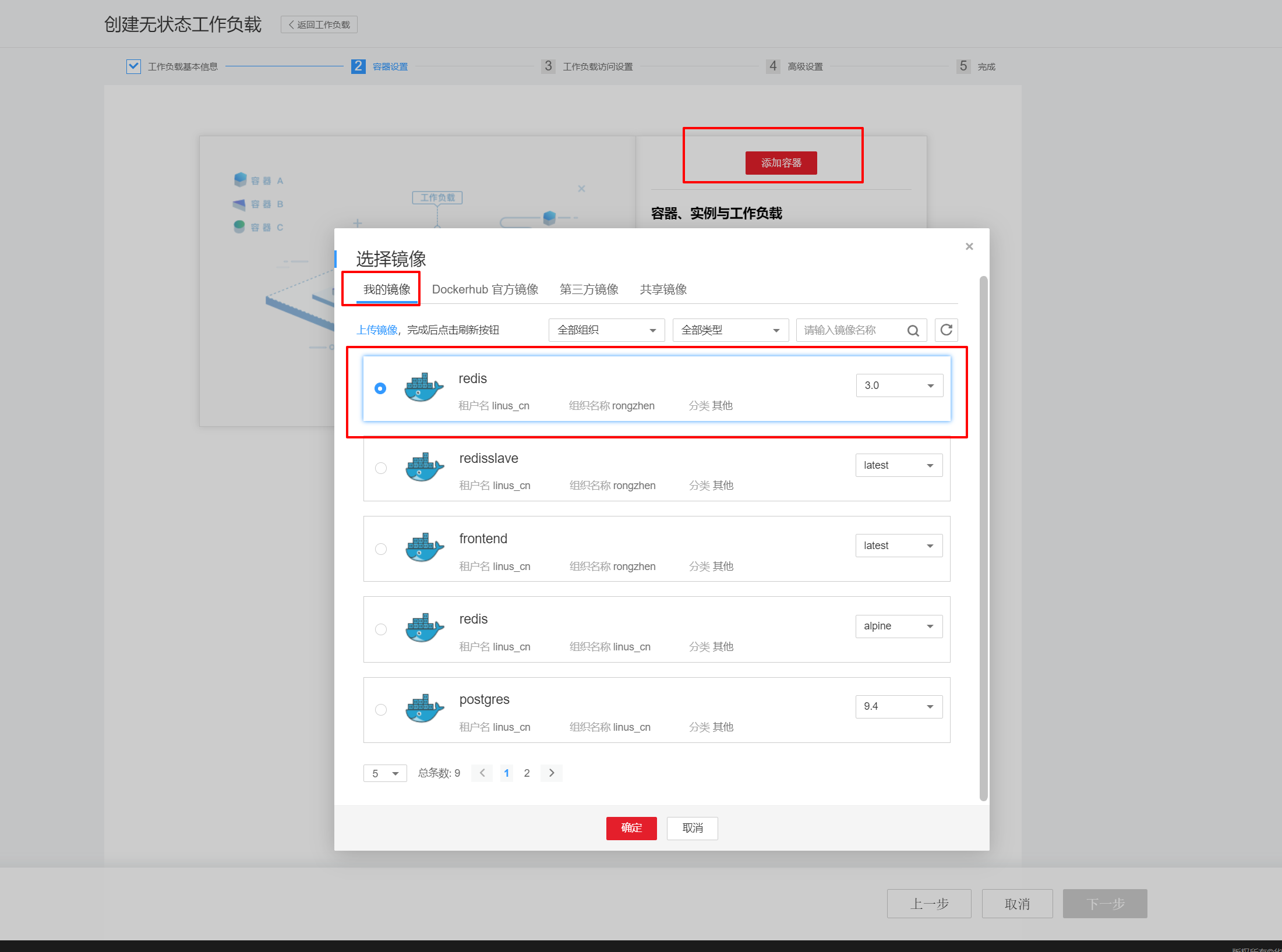
Task: Click the refresh image list icon
Action: point(946,330)
